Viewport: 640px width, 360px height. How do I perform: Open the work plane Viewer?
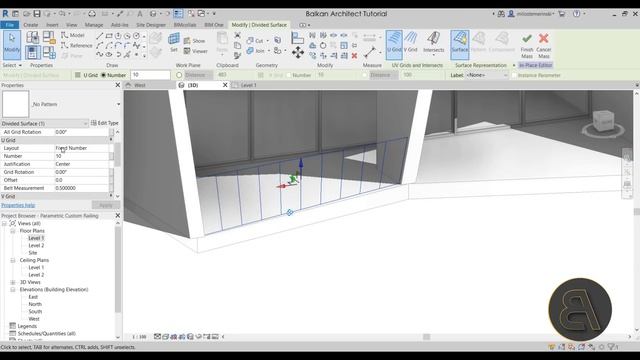pyautogui.click(x=196, y=51)
